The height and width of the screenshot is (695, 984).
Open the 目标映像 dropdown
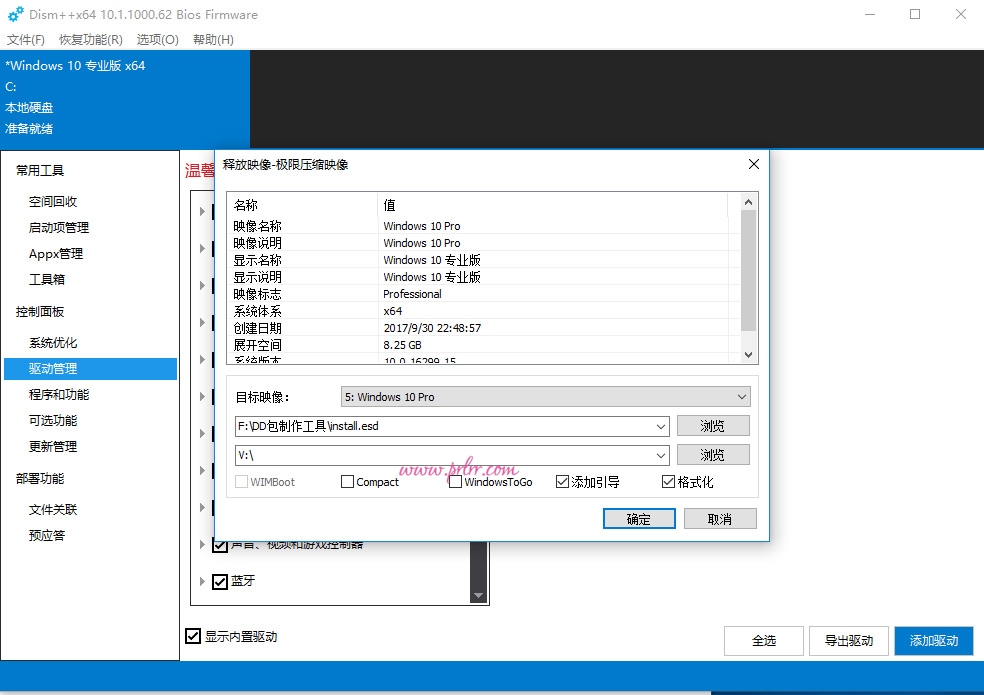[743, 396]
